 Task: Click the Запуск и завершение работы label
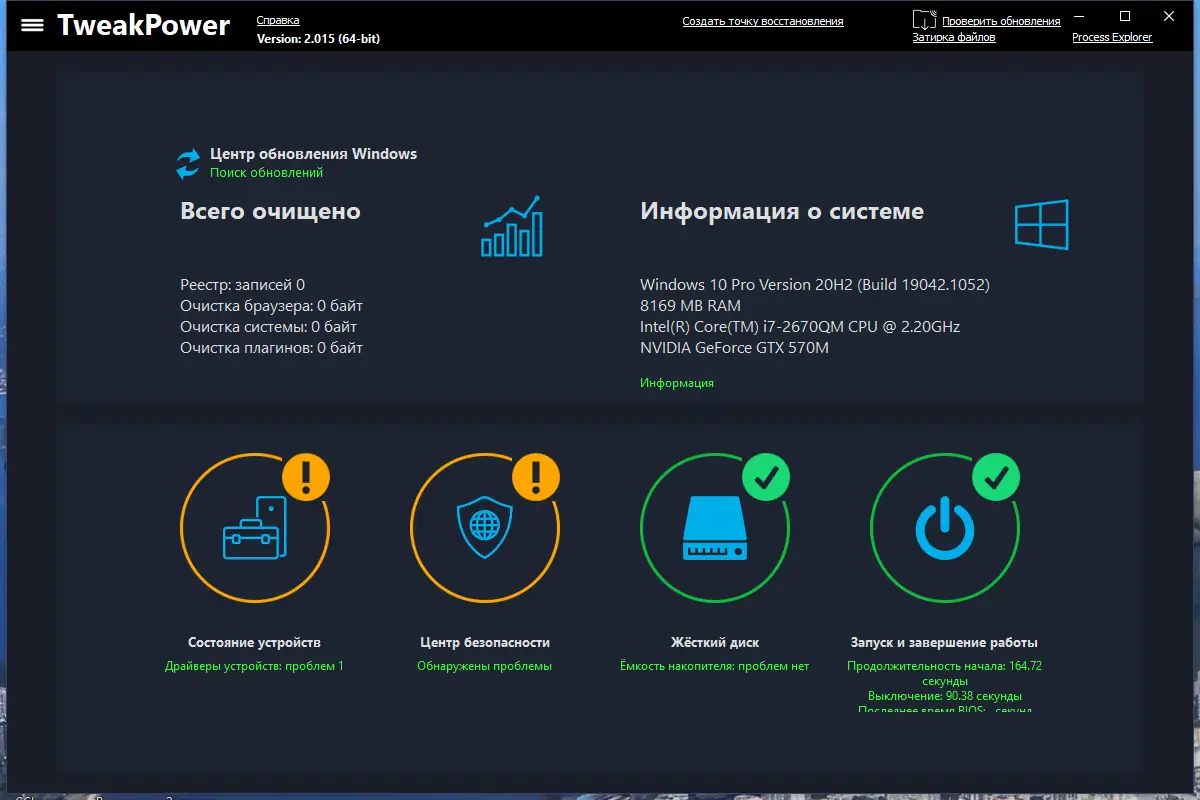[x=944, y=643]
